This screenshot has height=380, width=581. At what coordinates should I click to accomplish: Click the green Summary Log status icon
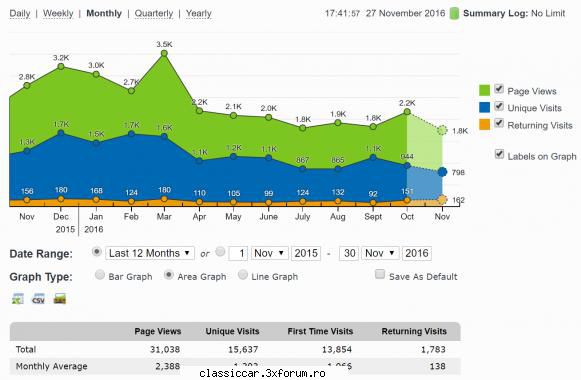[x=454, y=13]
